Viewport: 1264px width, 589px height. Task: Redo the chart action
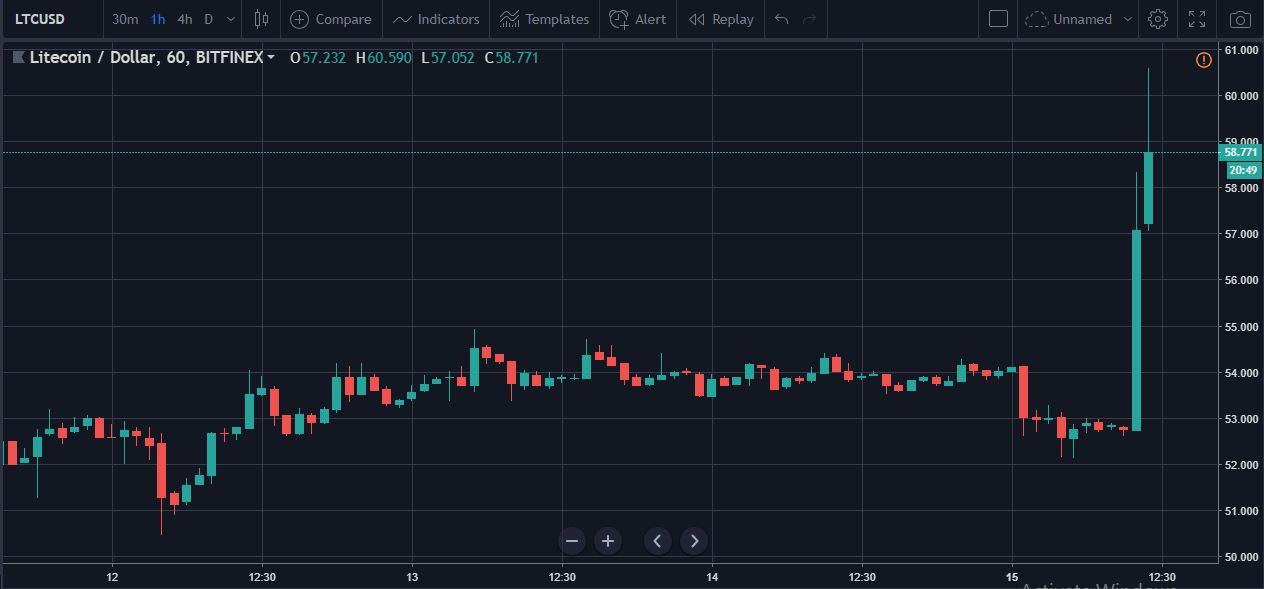(x=810, y=19)
